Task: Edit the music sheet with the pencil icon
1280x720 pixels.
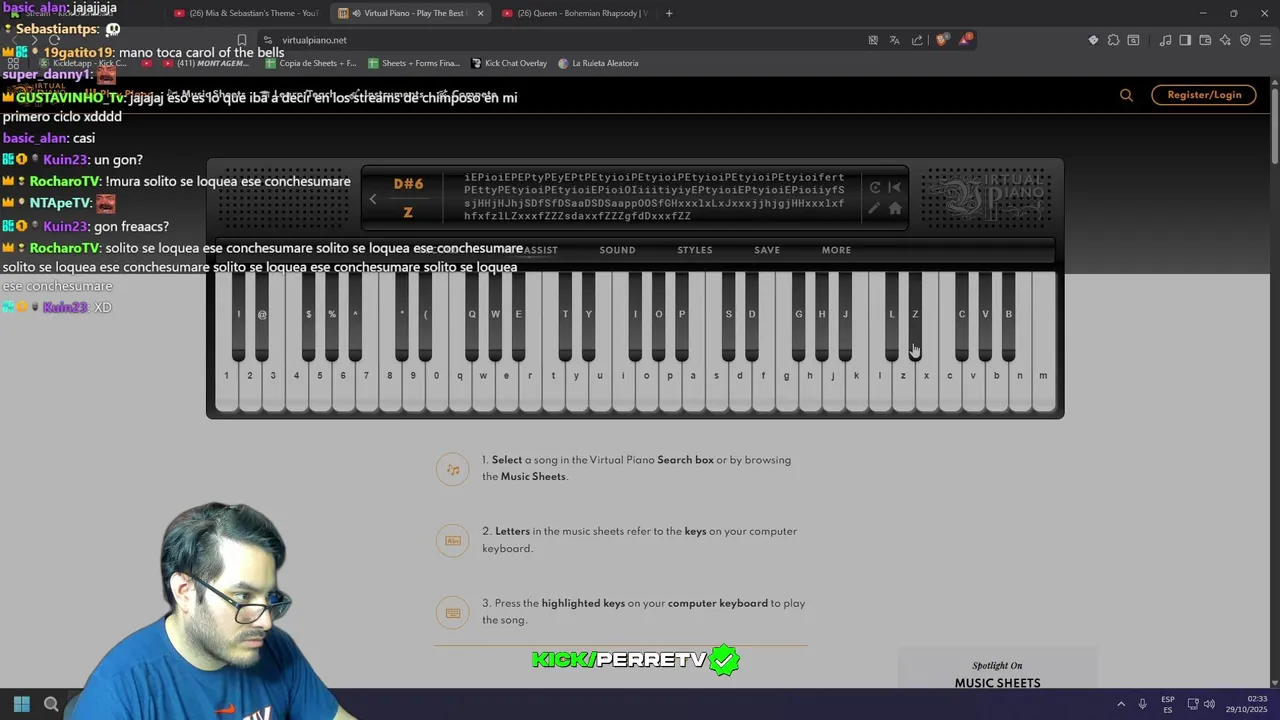Action: pos(875,208)
